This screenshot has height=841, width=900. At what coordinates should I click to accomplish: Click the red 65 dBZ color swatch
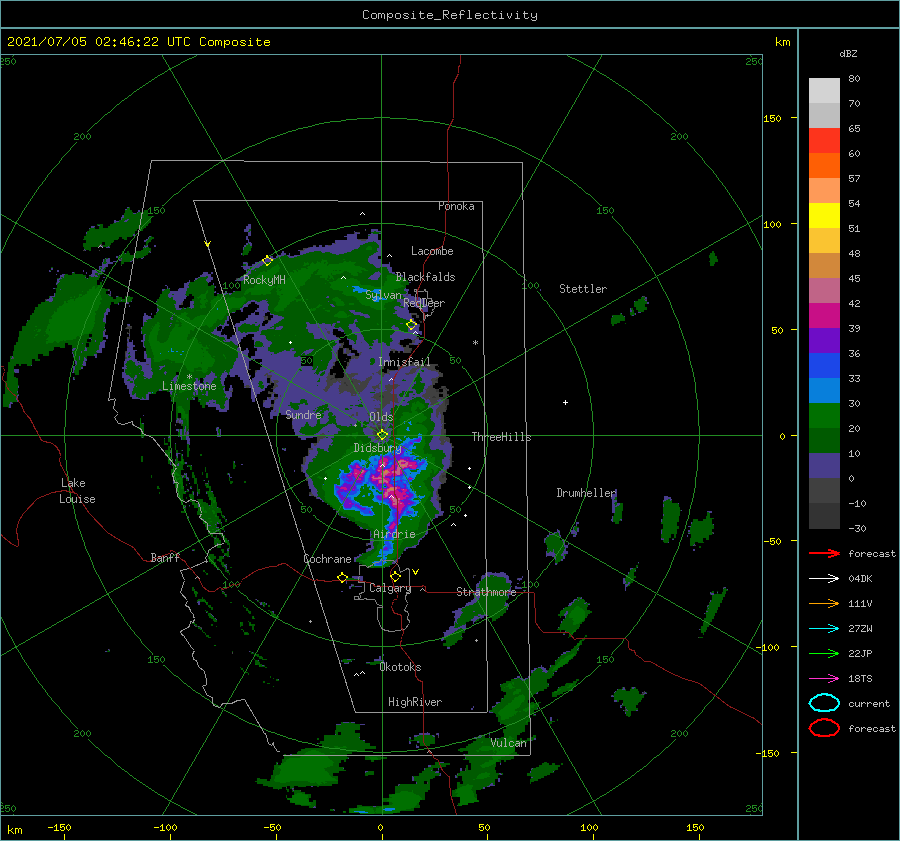(x=824, y=141)
